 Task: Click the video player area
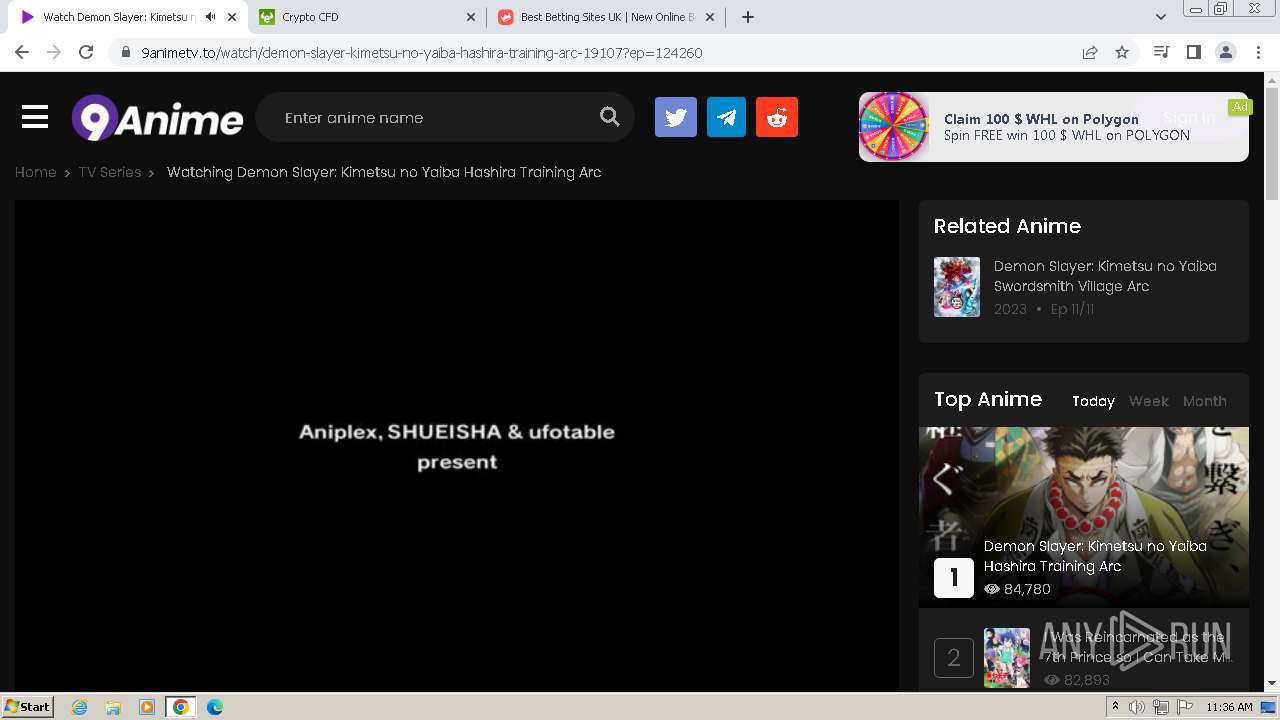[457, 446]
